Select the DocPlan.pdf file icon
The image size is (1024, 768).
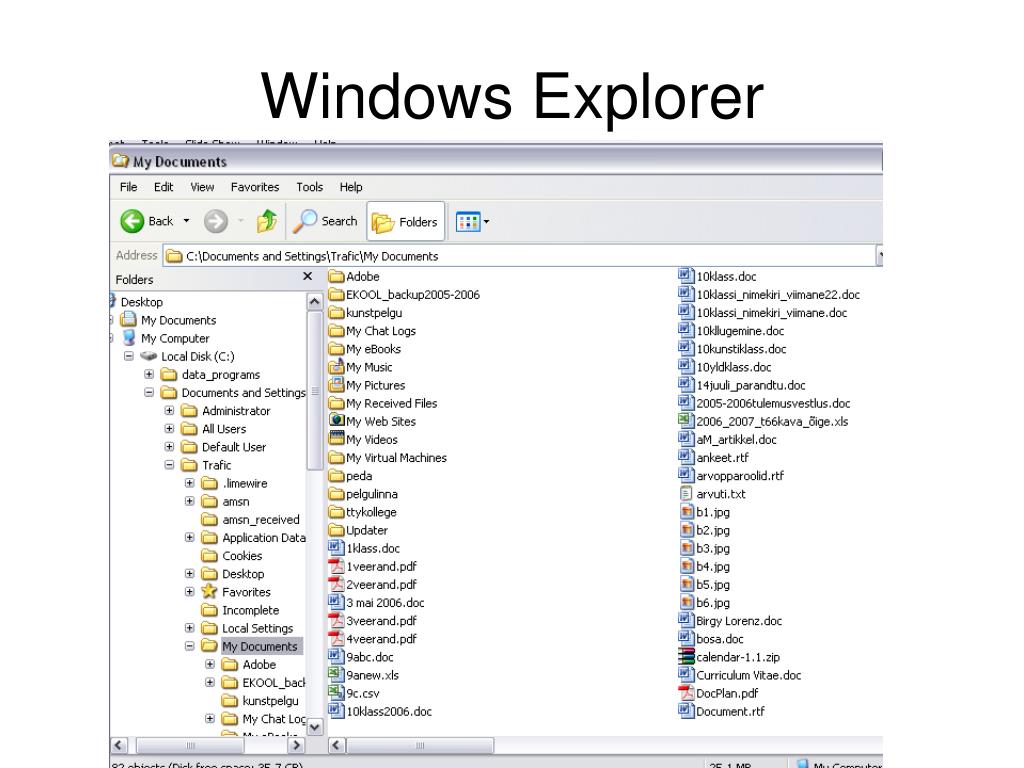click(686, 693)
